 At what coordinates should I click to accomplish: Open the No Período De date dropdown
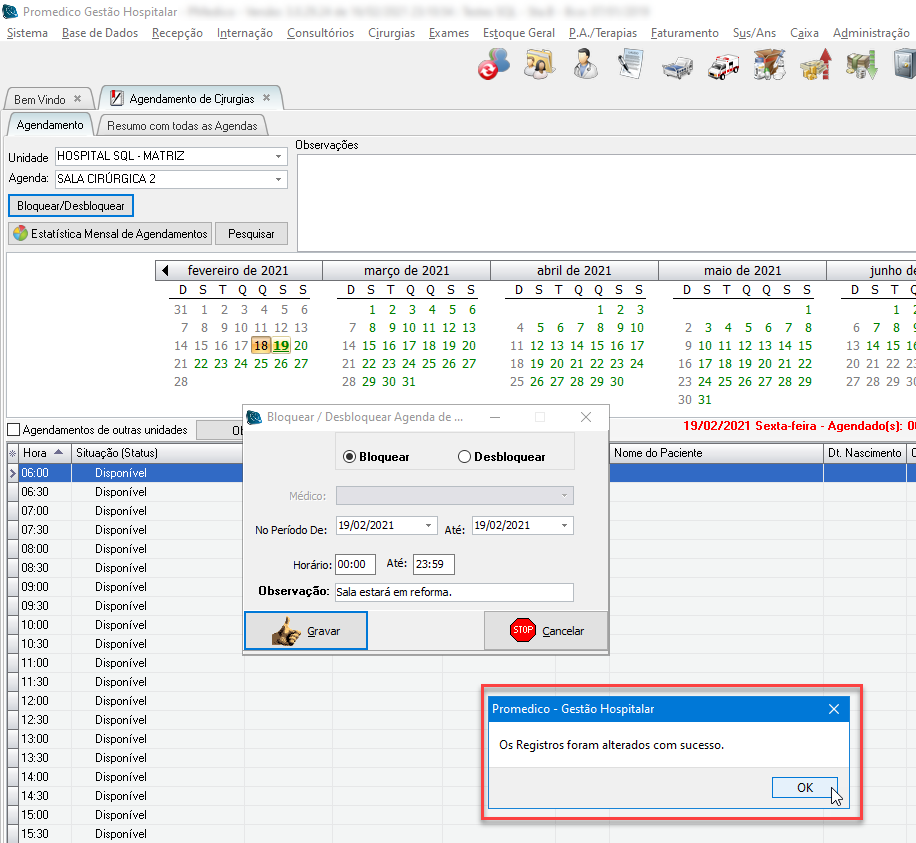pos(429,525)
